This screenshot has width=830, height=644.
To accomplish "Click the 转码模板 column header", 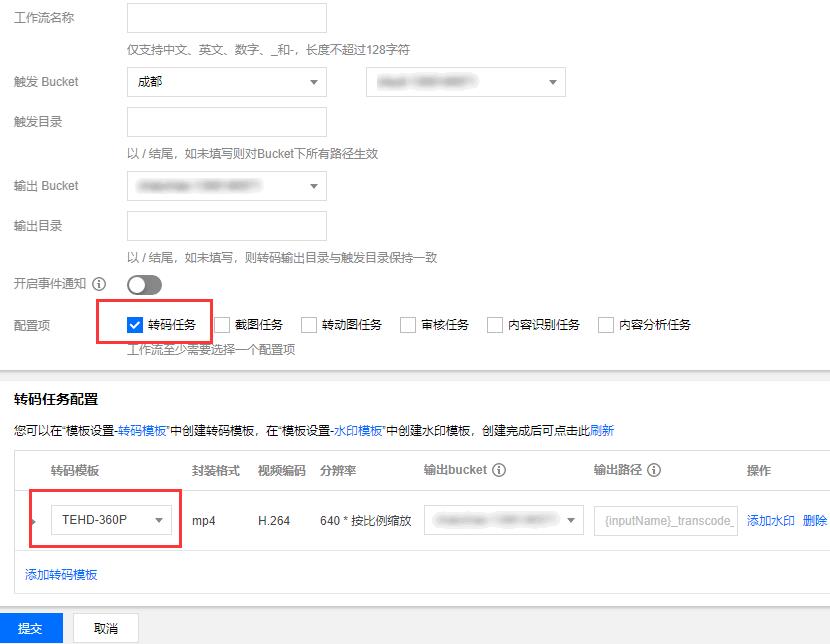I will pyautogui.click(x=75, y=470).
